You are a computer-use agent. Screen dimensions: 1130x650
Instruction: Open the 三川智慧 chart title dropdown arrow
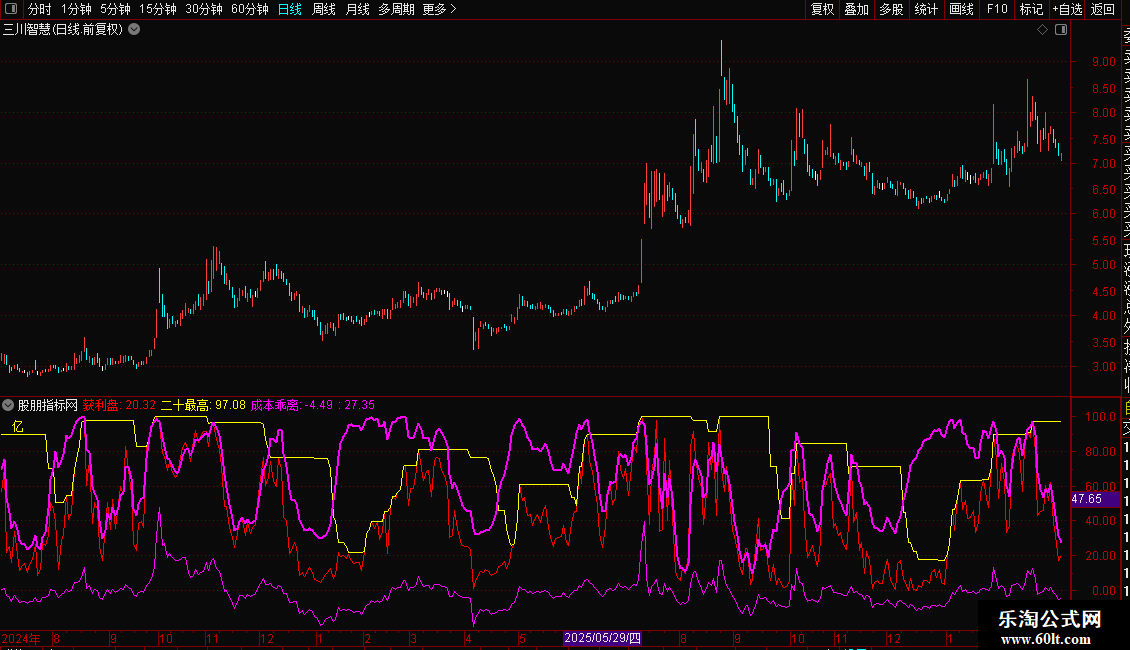point(134,30)
